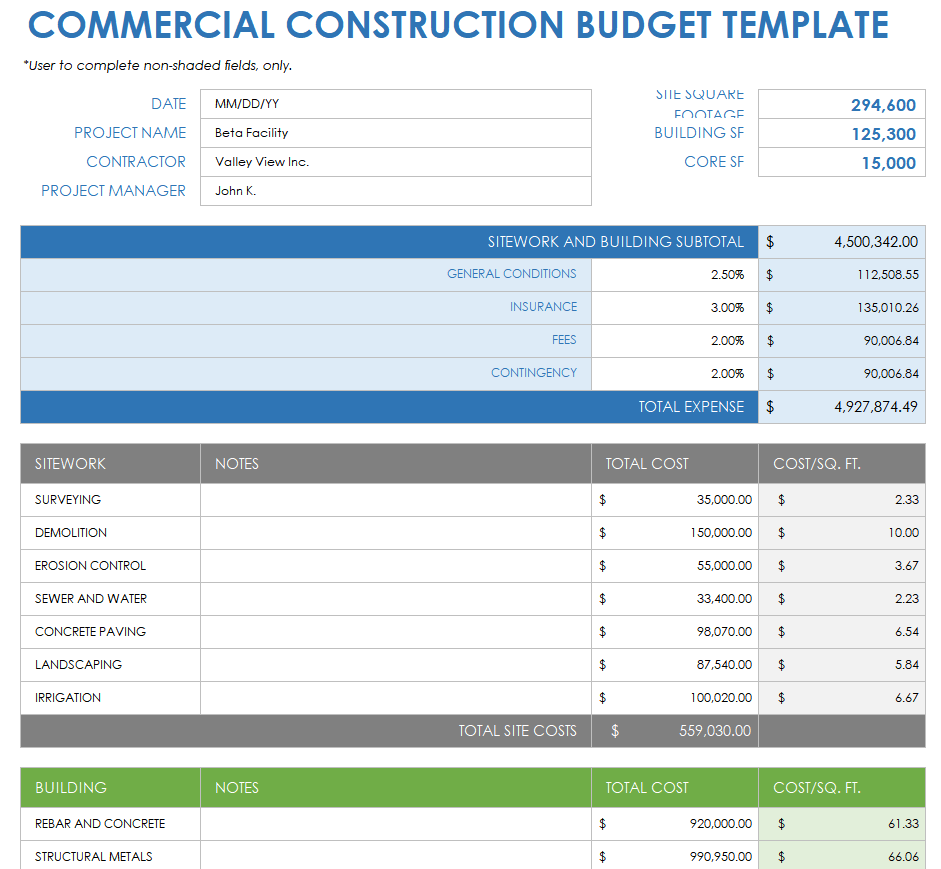
Task: Select the Project Name field 'Beta Facility'
Action: click(395, 133)
